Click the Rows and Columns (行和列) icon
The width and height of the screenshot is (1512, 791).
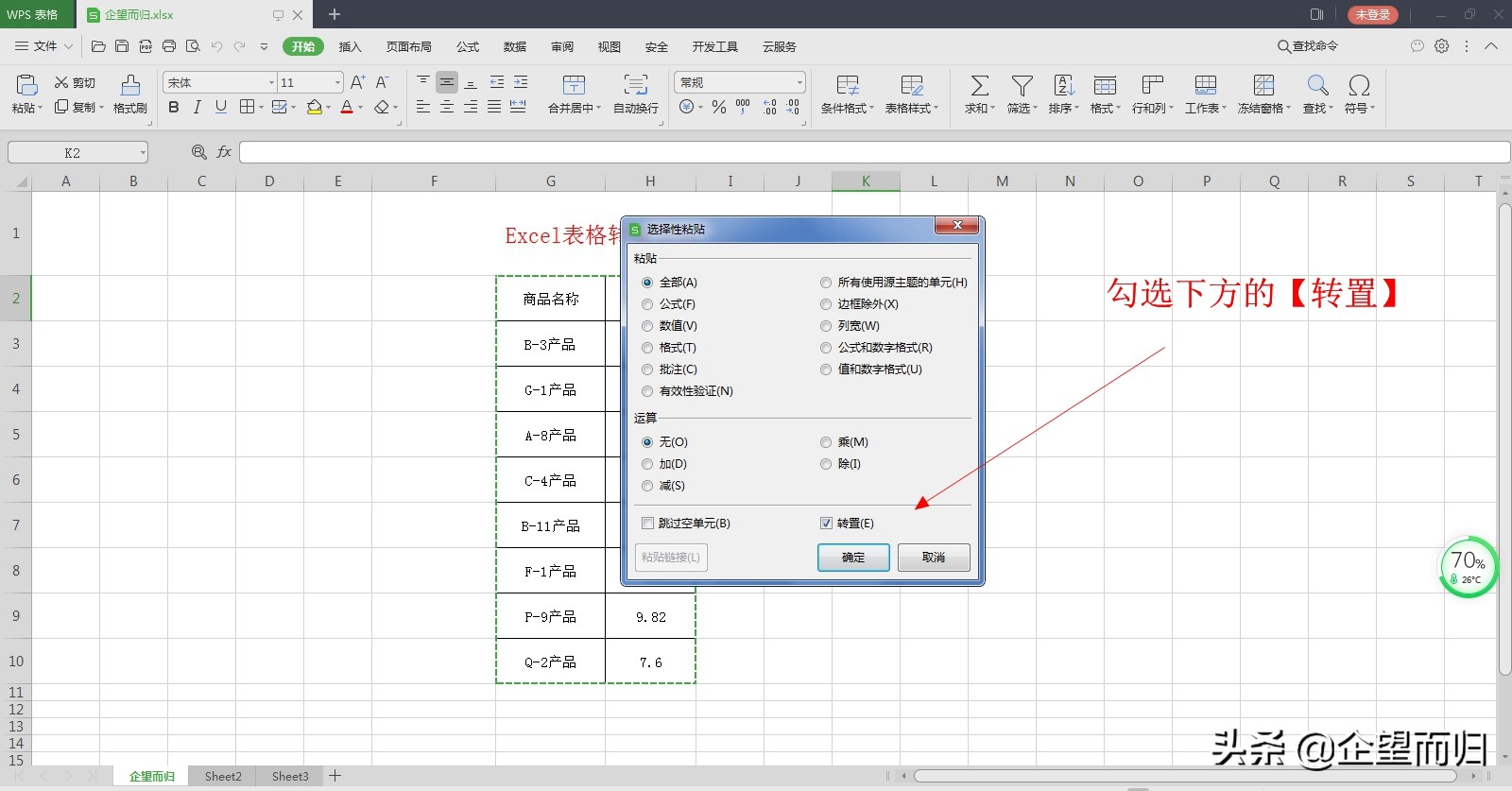click(1152, 86)
